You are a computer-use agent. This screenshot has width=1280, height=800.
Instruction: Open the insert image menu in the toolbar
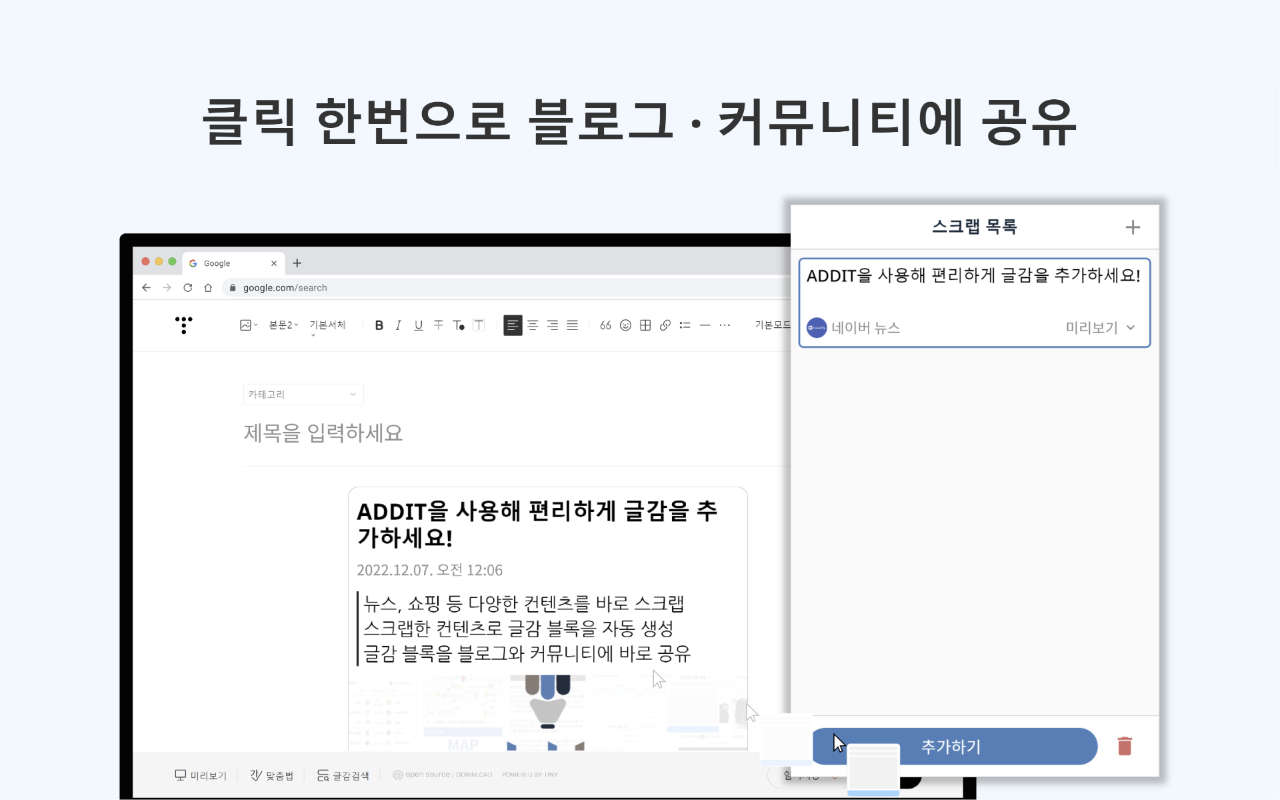[x=248, y=325]
